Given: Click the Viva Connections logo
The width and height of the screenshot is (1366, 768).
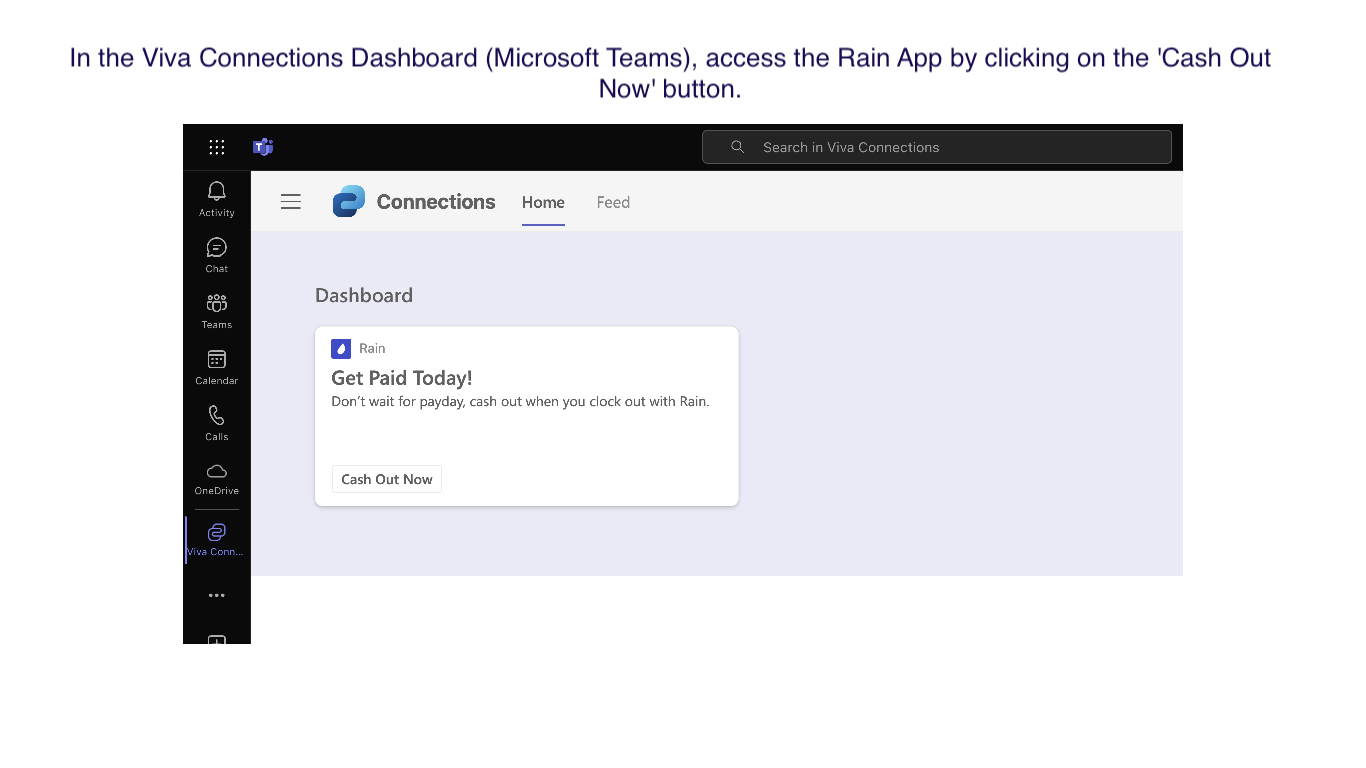Looking at the screenshot, I should click(349, 201).
